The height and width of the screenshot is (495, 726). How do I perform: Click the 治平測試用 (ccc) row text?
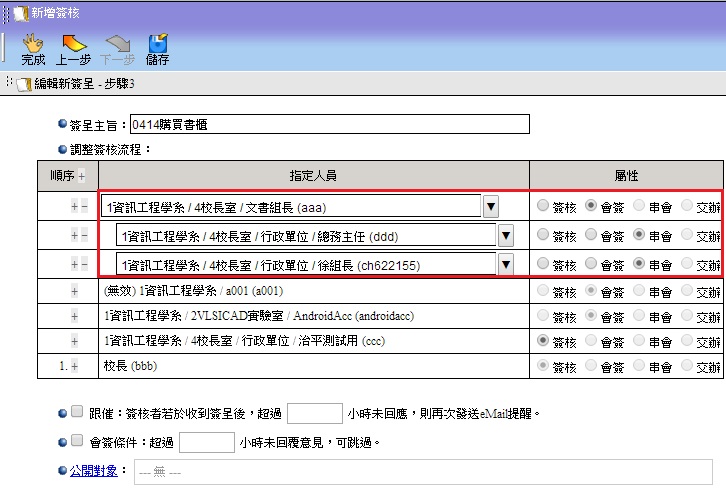[244, 341]
